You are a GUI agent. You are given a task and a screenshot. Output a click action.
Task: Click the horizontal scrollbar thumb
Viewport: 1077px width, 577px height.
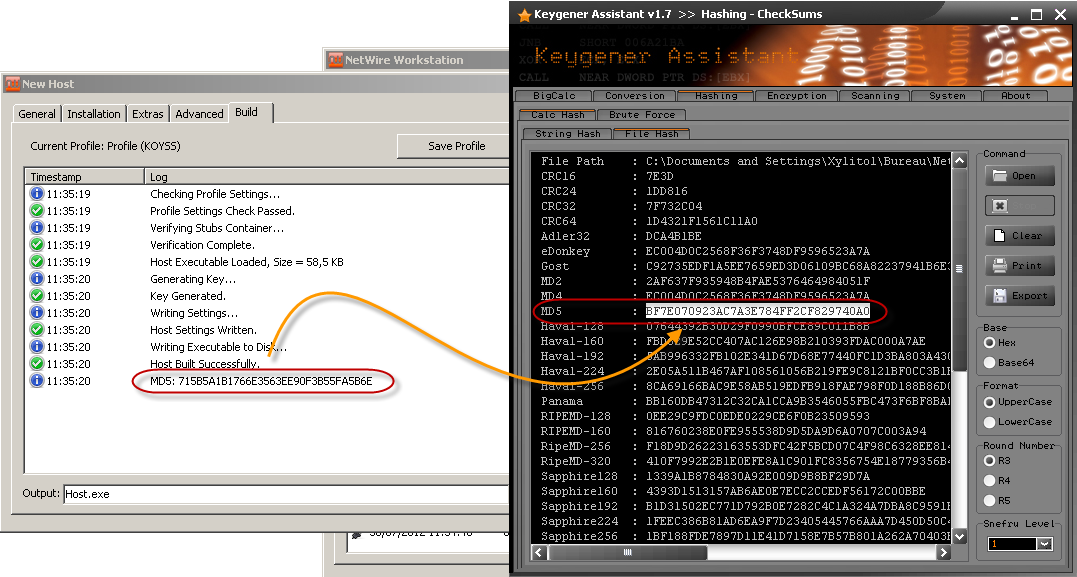coord(626,552)
